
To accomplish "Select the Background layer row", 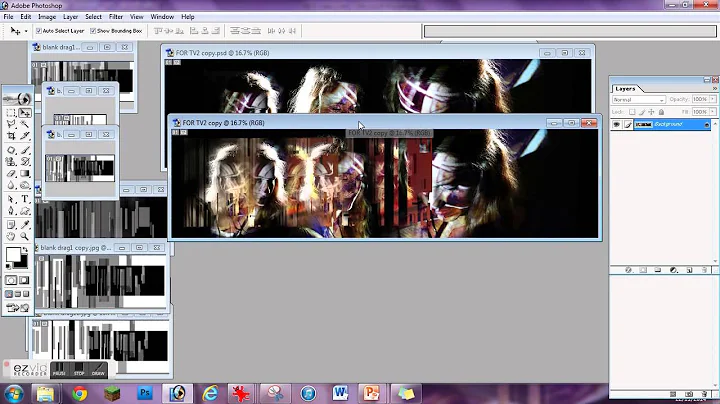I will point(661,124).
